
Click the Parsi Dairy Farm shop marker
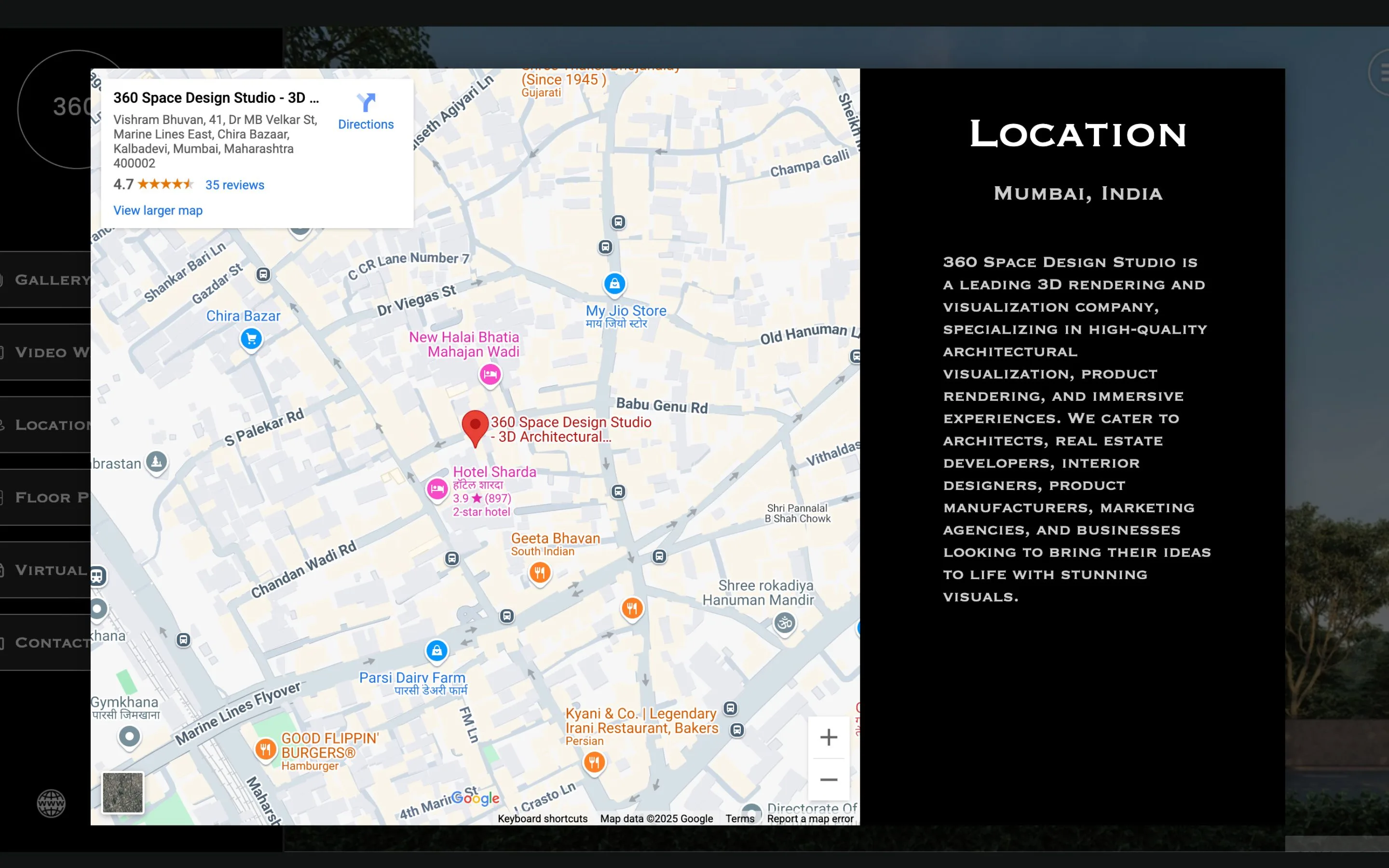click(x=436, y=651)
